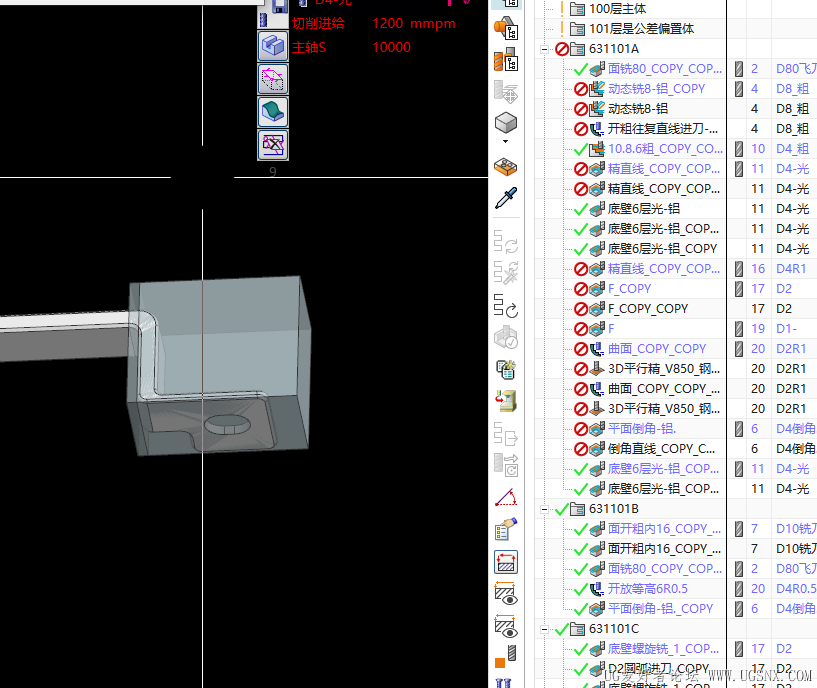Click the tool-change icon in the 10.8.6粗 row
Image resolution: width=817 pixels, height=688 pixels.
tap(738, 149)
